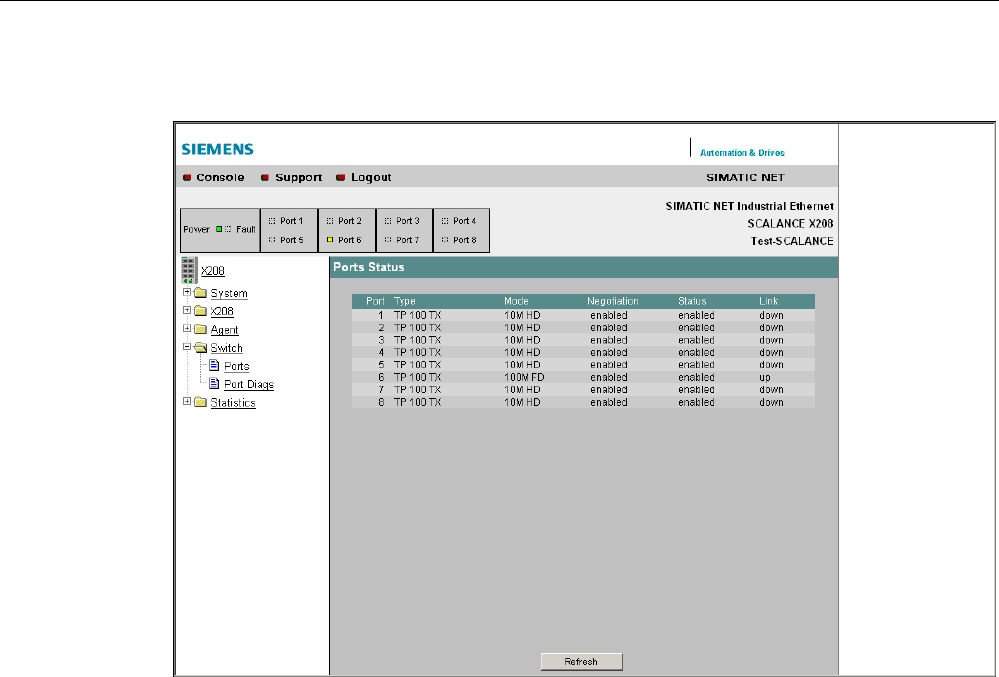
Task: Click the green Power LED indicator
Action: (x=219, y=229)
